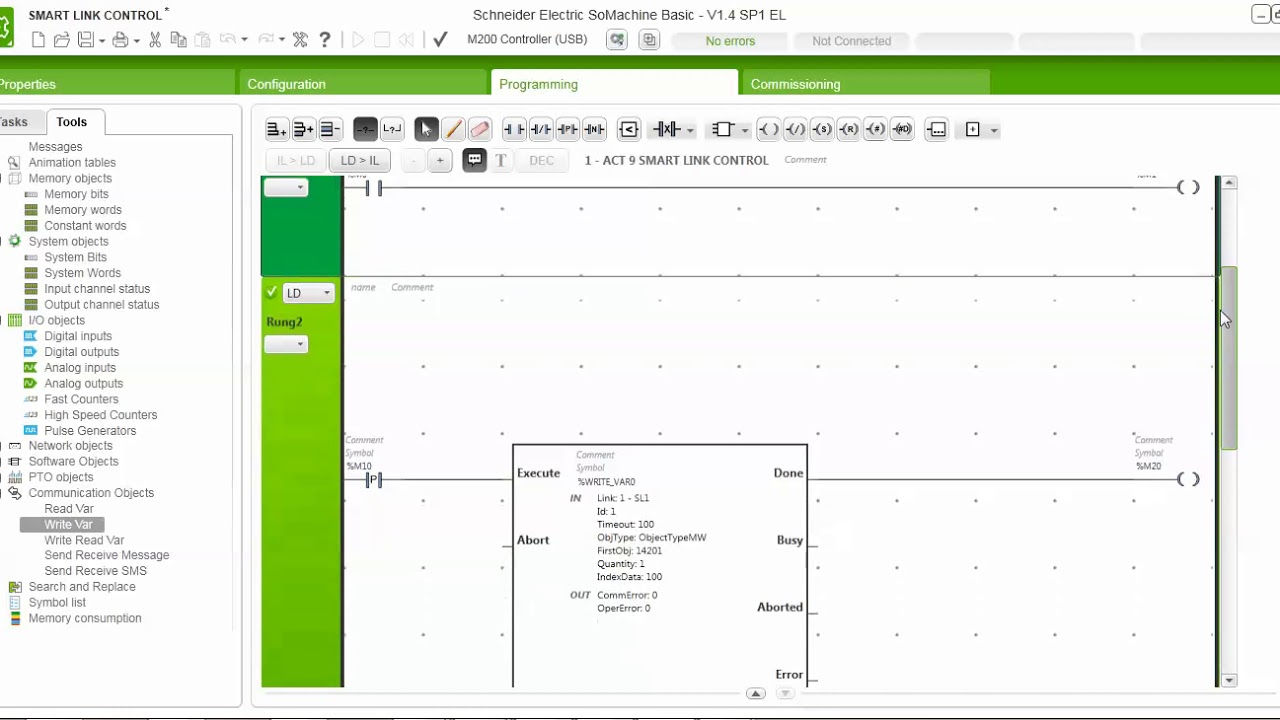
Task: Open the other ladder items dropdown arrow
Action: tap(993, 130)
